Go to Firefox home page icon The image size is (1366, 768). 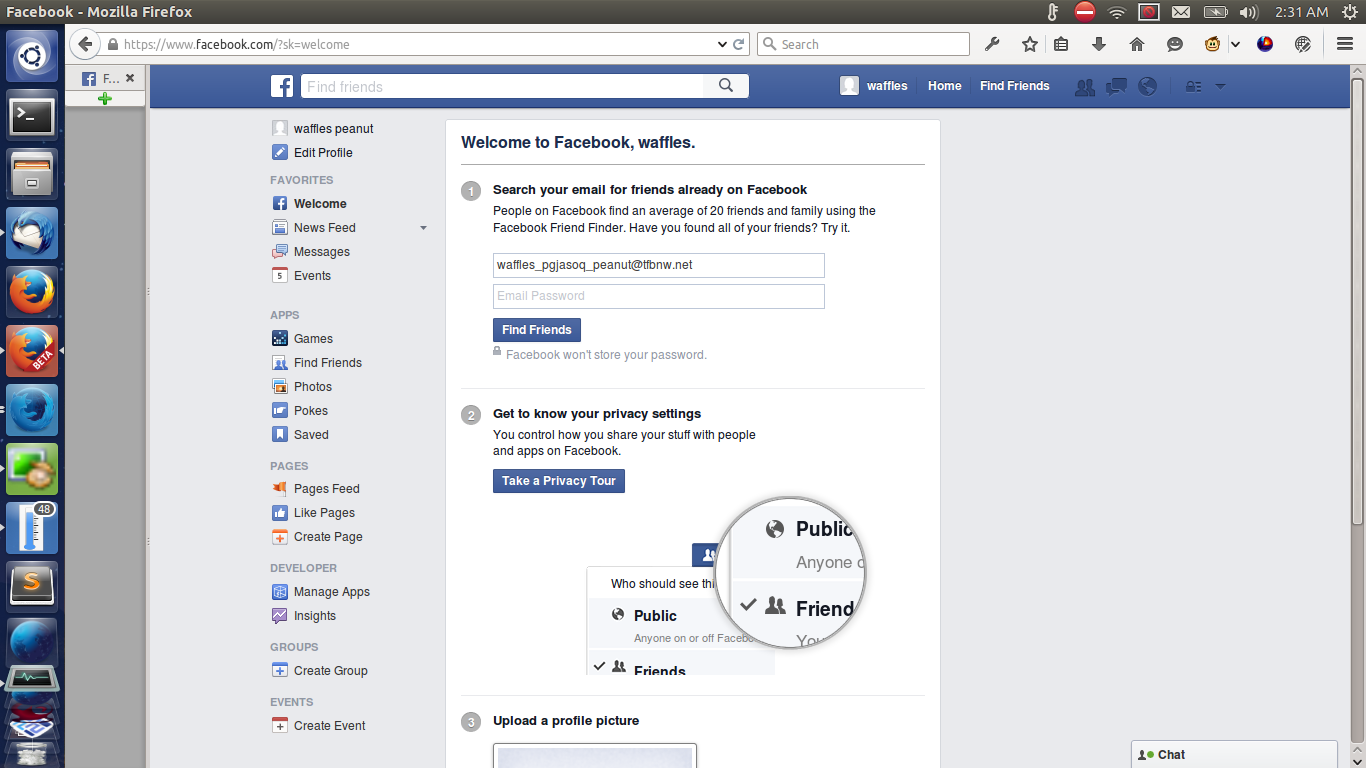(x=1137, y=44)
